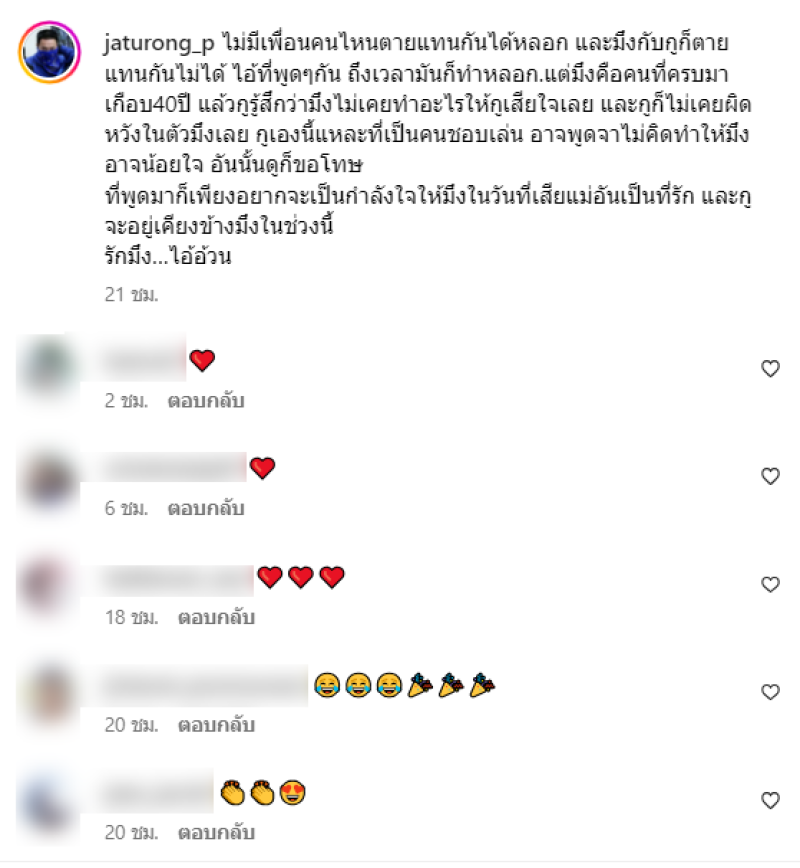Image resolution: width=800 pixels, height=868 pixels.
Task: Like the three red hearts comment
Action: pos(770,585)
